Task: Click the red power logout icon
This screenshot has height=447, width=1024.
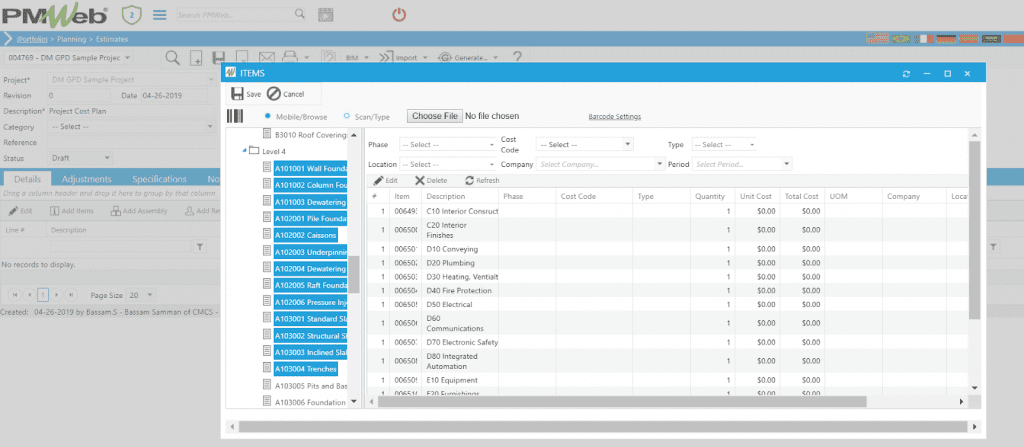Action: [x=399, y=15]
